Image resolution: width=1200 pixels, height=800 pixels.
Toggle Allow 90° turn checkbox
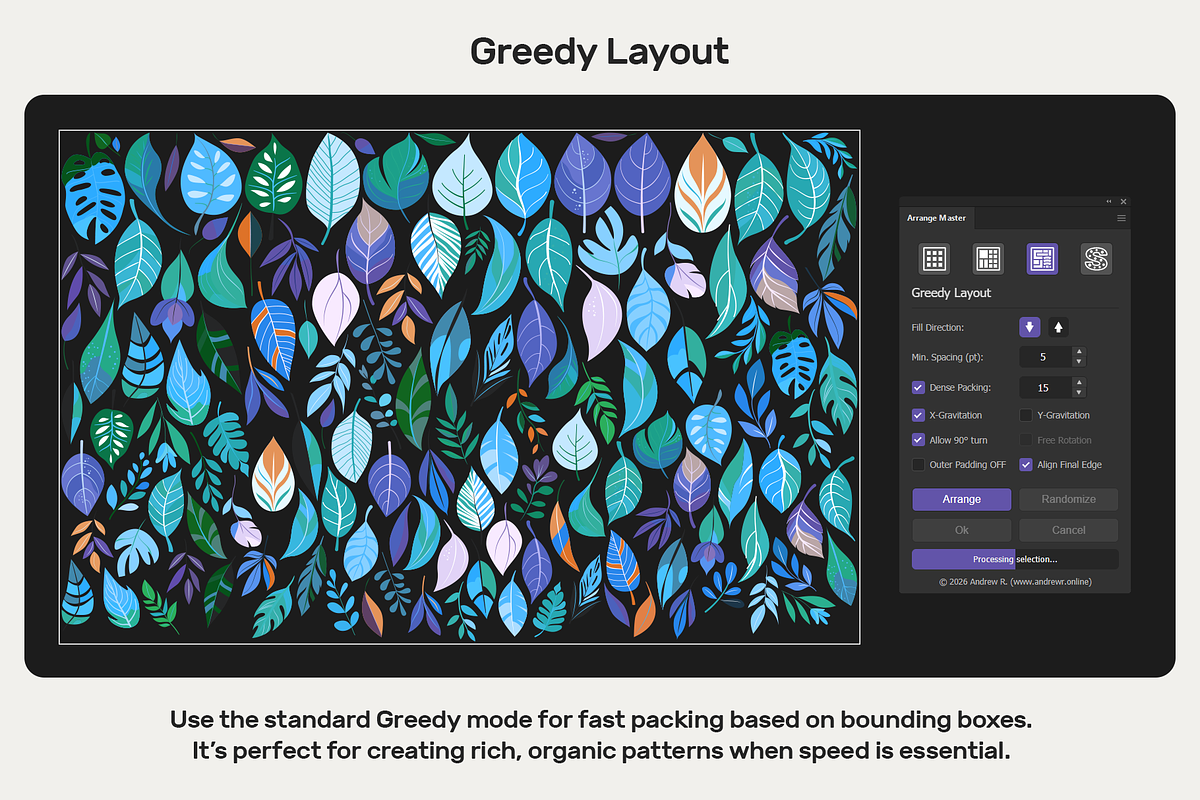tap(918, 440)
